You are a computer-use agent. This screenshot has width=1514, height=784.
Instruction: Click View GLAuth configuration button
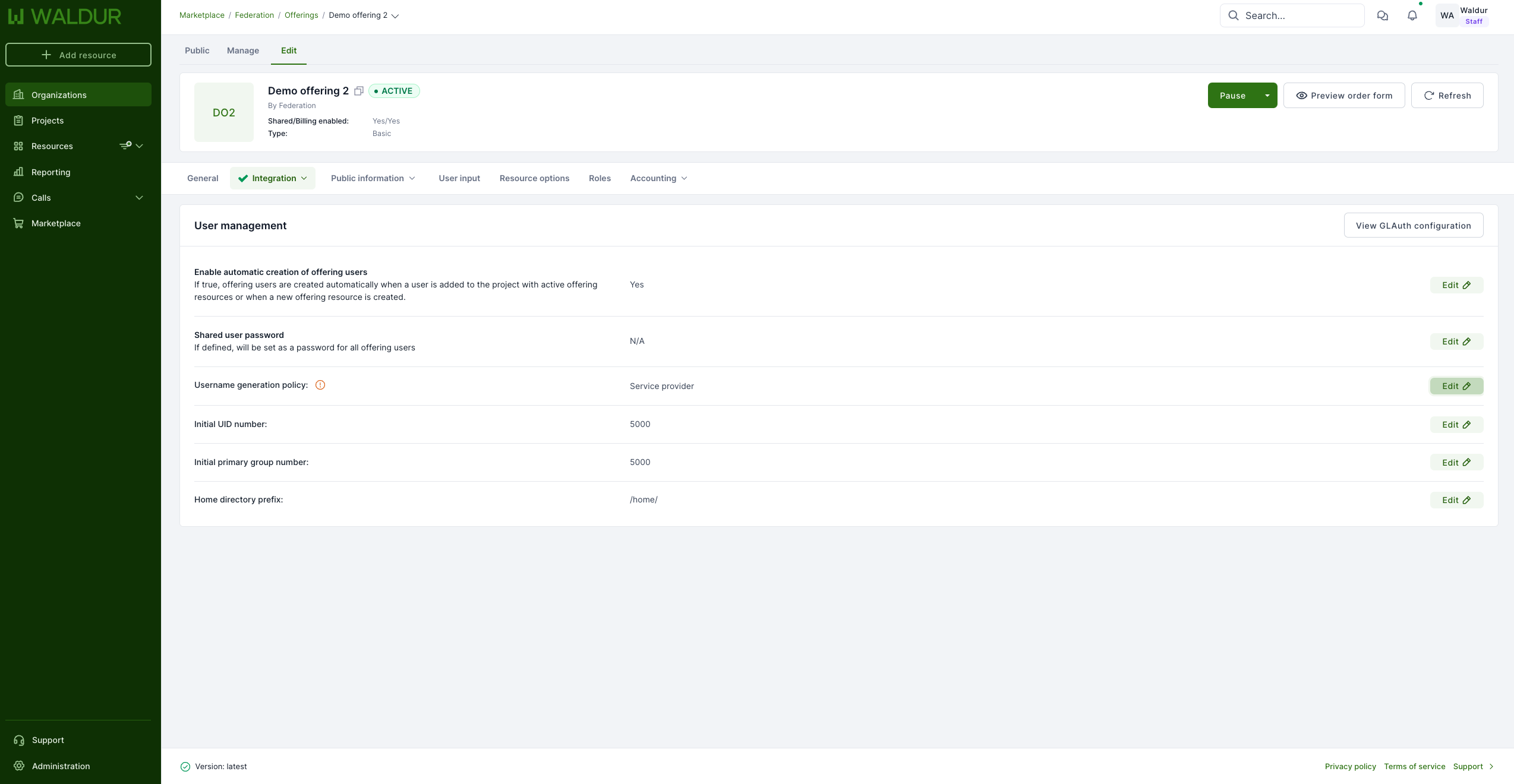click(1413, 226)
